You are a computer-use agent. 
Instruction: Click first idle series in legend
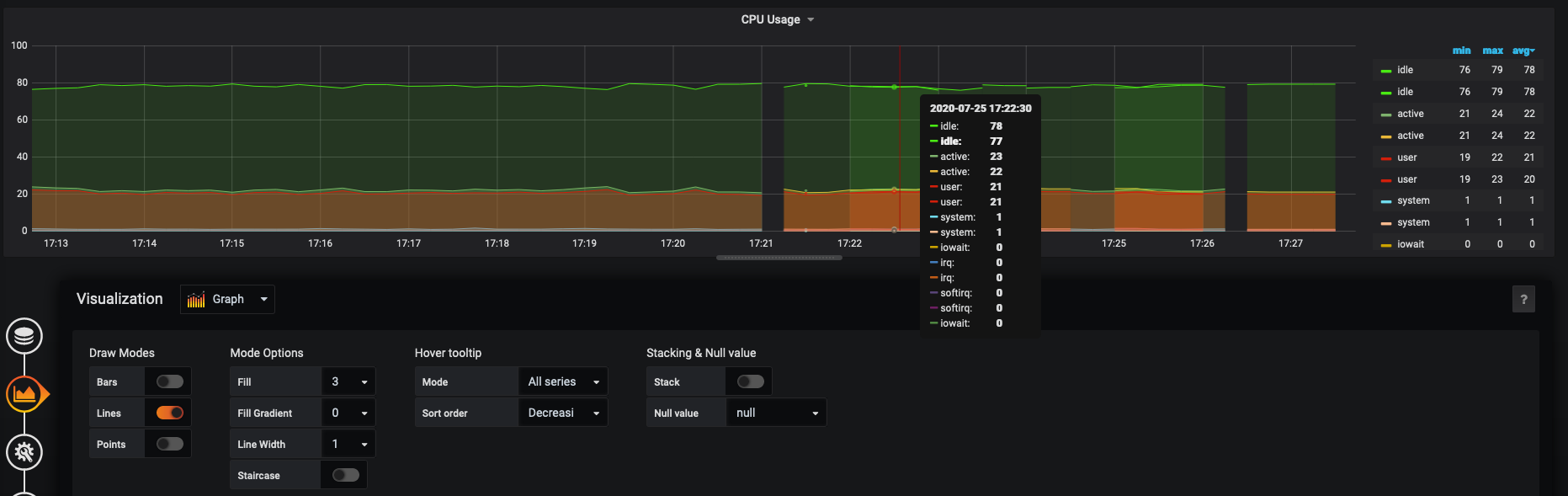(1406, 70)
